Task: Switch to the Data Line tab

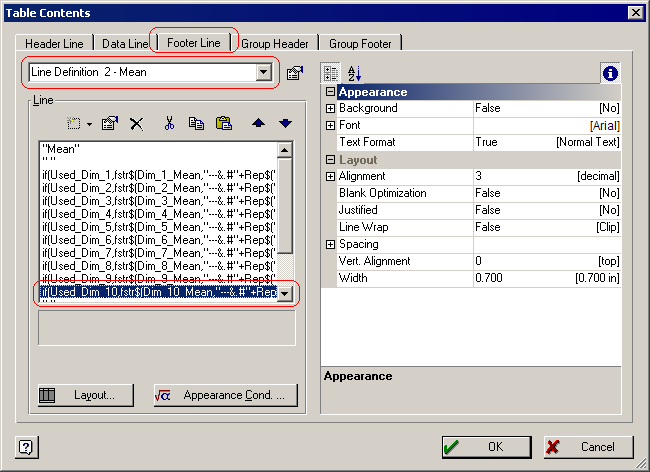Action: coord(125,44)
